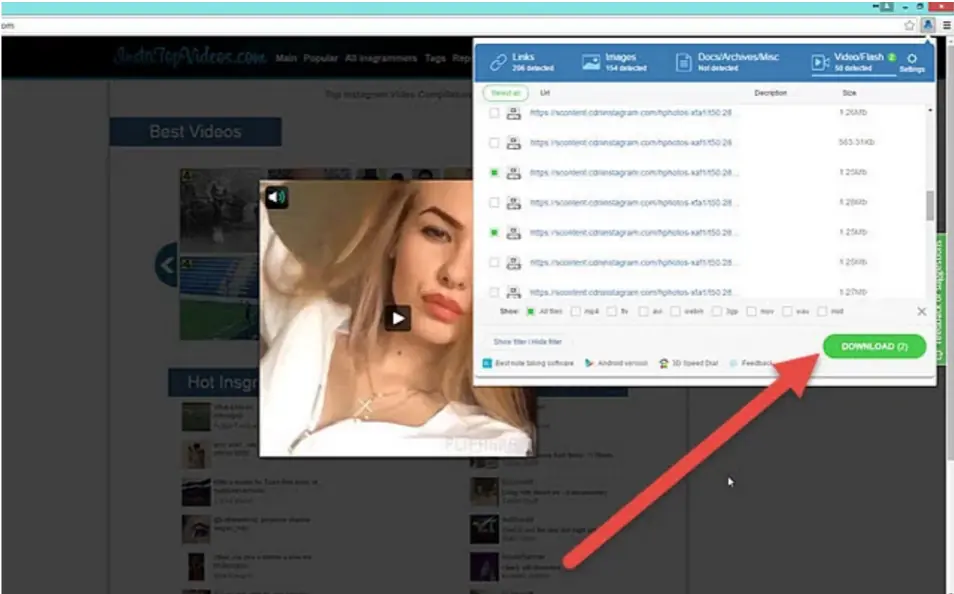Toggle the avi filter checkbox
Screen dimensions: 954x594
pos(644,312)
